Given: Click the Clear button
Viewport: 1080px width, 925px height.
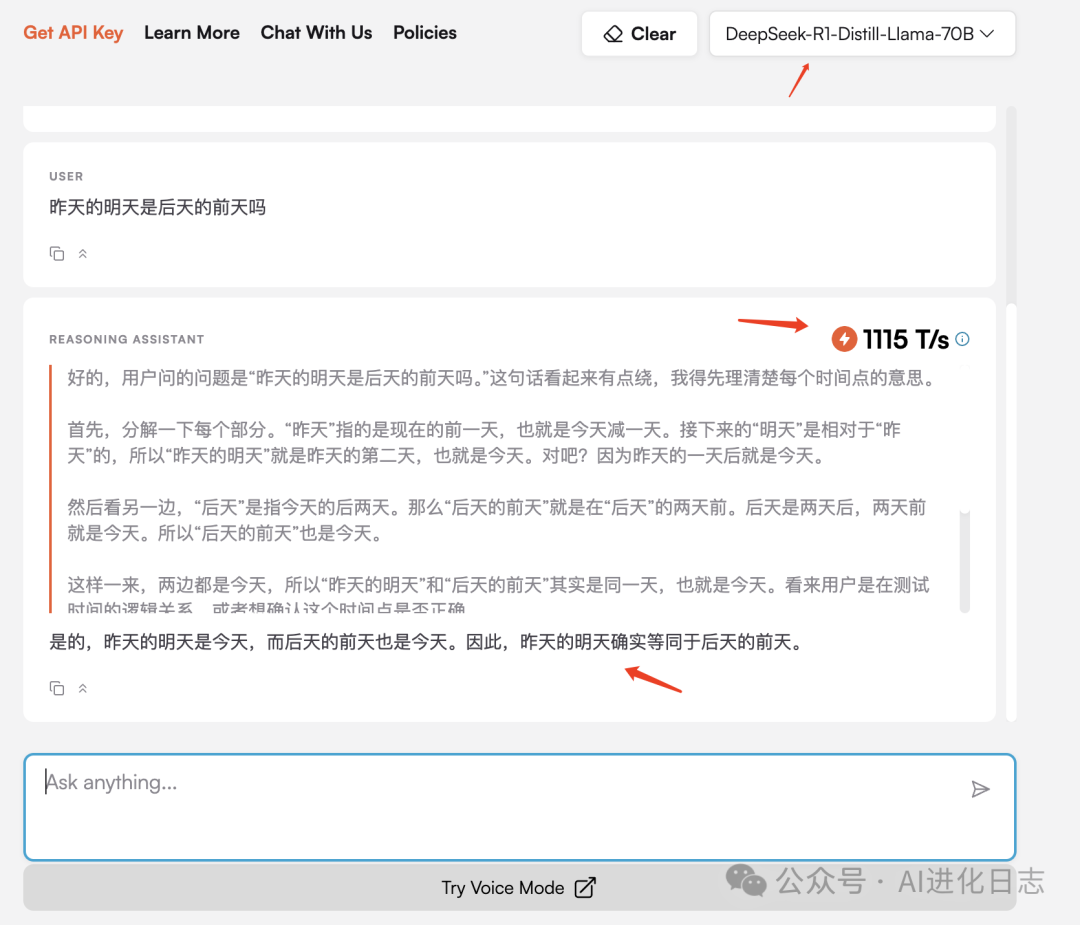Looking at the screenshot, I should click(x=639, y=34).
